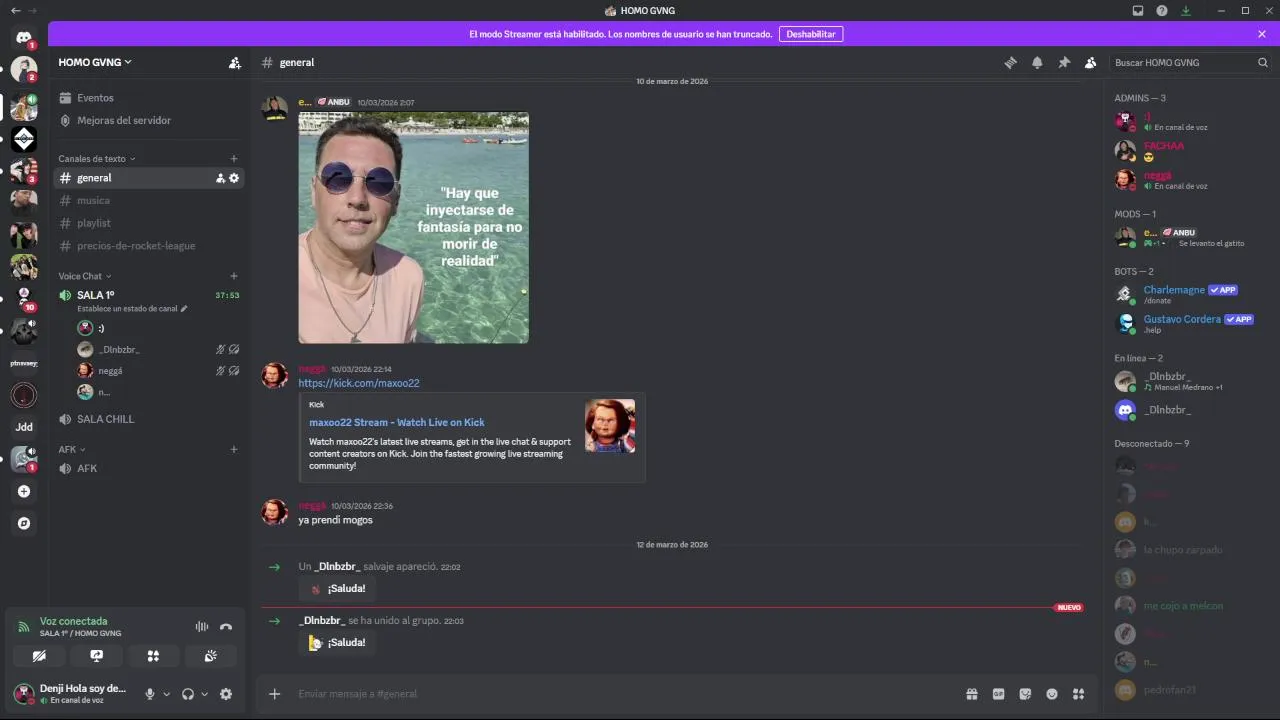Open Charlemagne bot profile in member list
Screen dimensions: 1280x720
[1190, 294]
